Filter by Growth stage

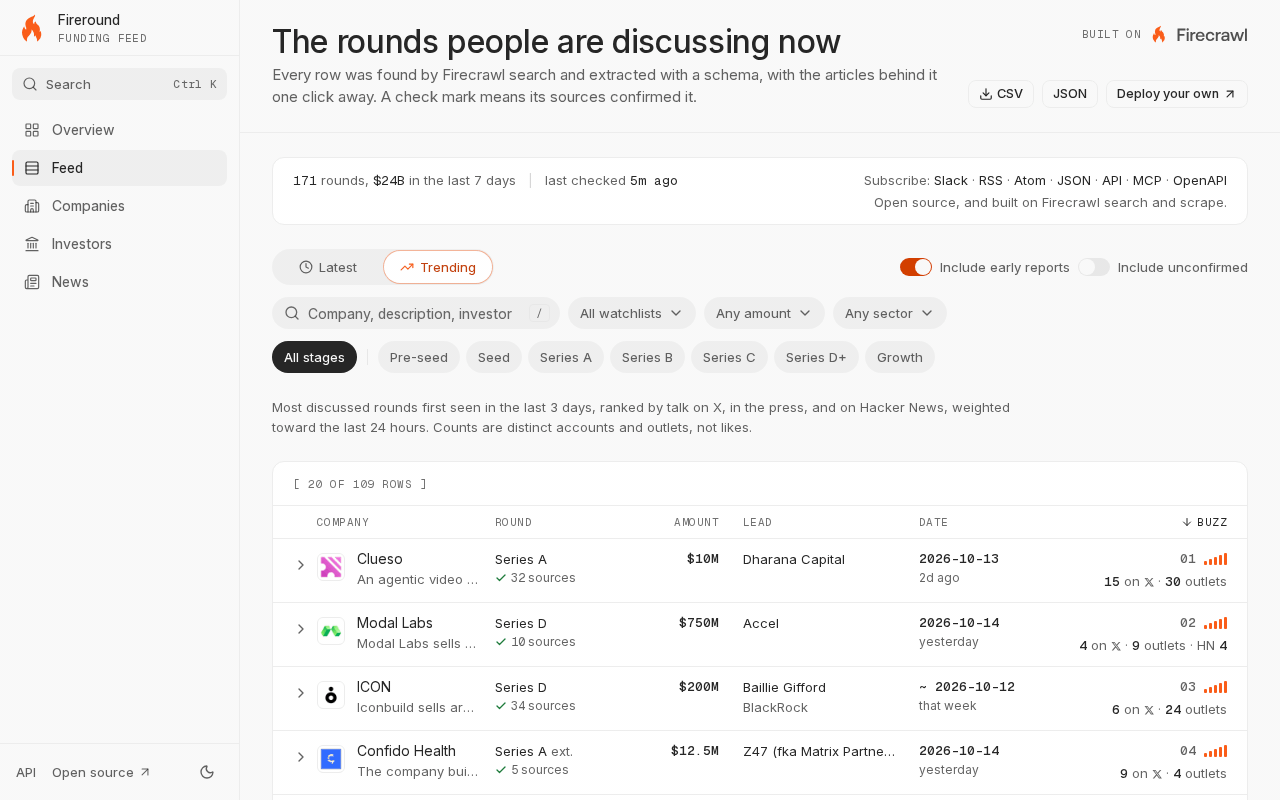pos(900,357)
